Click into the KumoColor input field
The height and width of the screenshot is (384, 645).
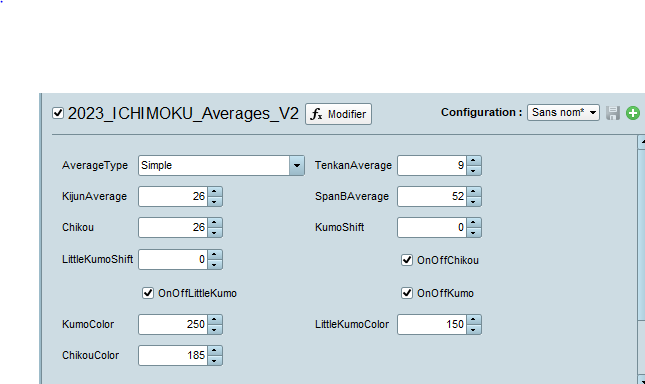click(173, 324)
